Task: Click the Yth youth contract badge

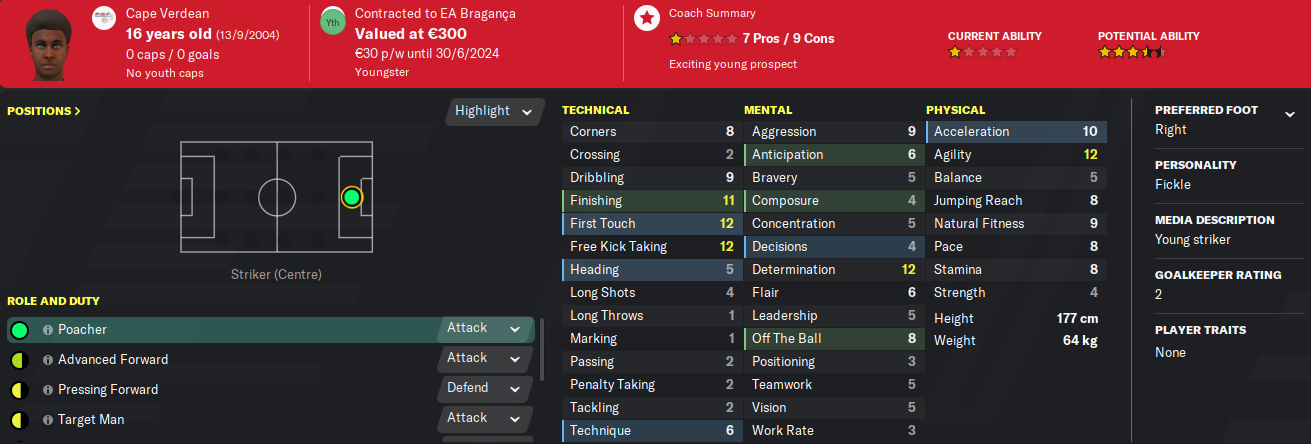Action: (x=332, y=21)
